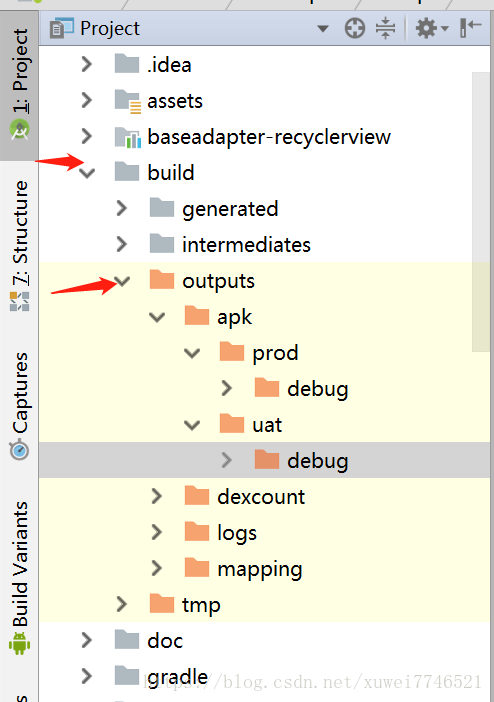Select the dexcount folder
The width and height of the screenshot is (494, 702).
[x=261, y=497]
